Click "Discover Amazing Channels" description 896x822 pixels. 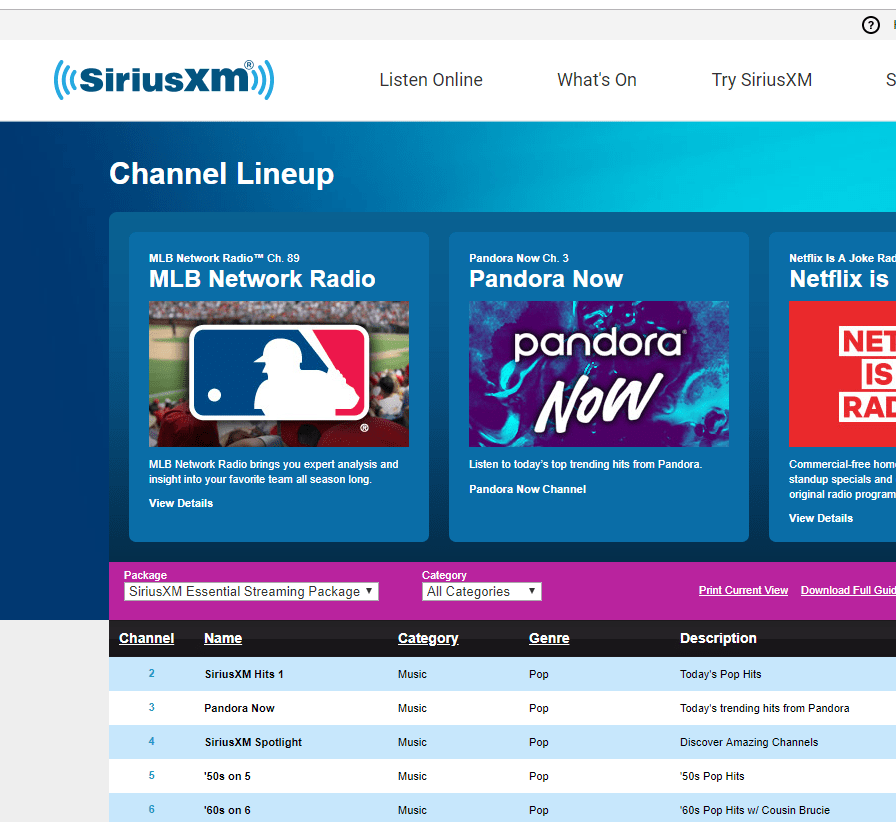coord(749,742)
